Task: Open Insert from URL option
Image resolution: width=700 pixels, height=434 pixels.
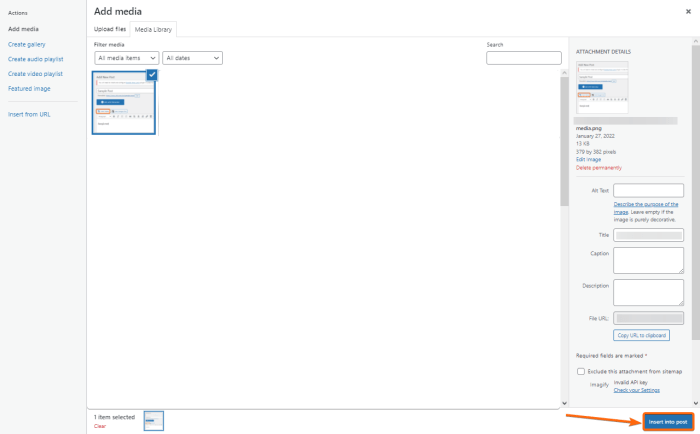Action: click(29, 114)
